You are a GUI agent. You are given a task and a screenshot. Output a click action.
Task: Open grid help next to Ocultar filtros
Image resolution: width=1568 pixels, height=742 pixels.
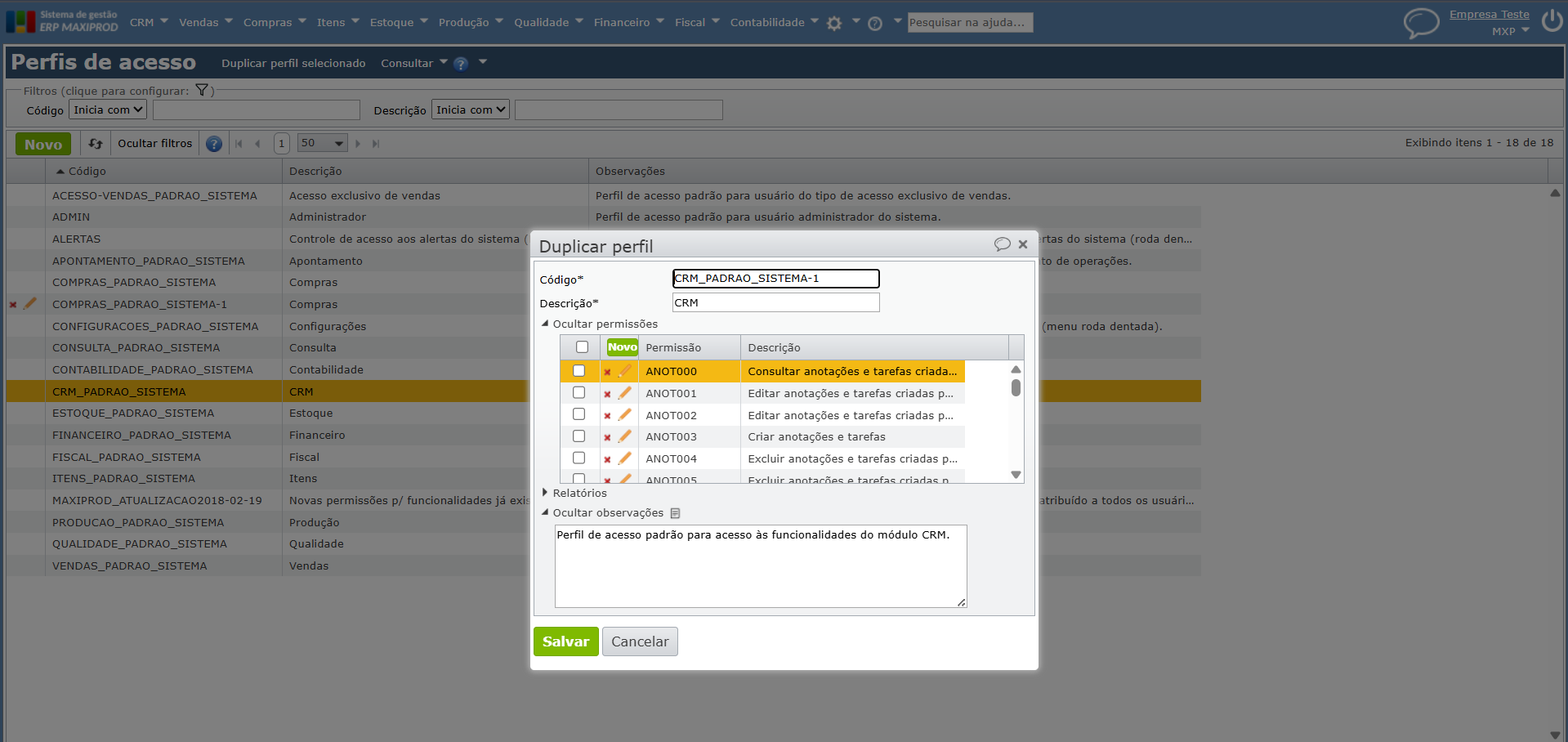pyautogui.click(x=214, y=144)
